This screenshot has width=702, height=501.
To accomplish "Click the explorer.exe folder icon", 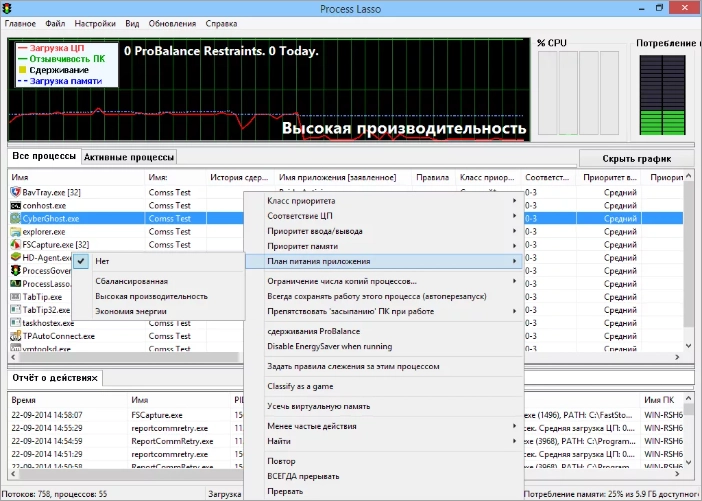I will 16,231.
